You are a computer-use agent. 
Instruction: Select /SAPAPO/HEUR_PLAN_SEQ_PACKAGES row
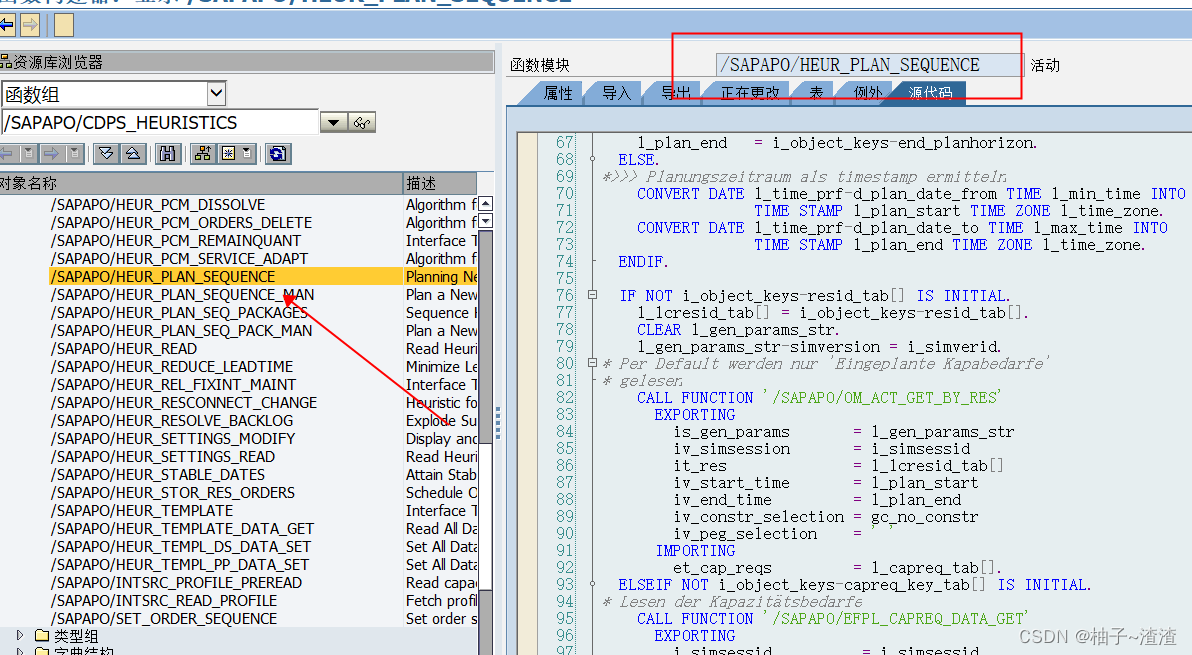coord(179,313)
